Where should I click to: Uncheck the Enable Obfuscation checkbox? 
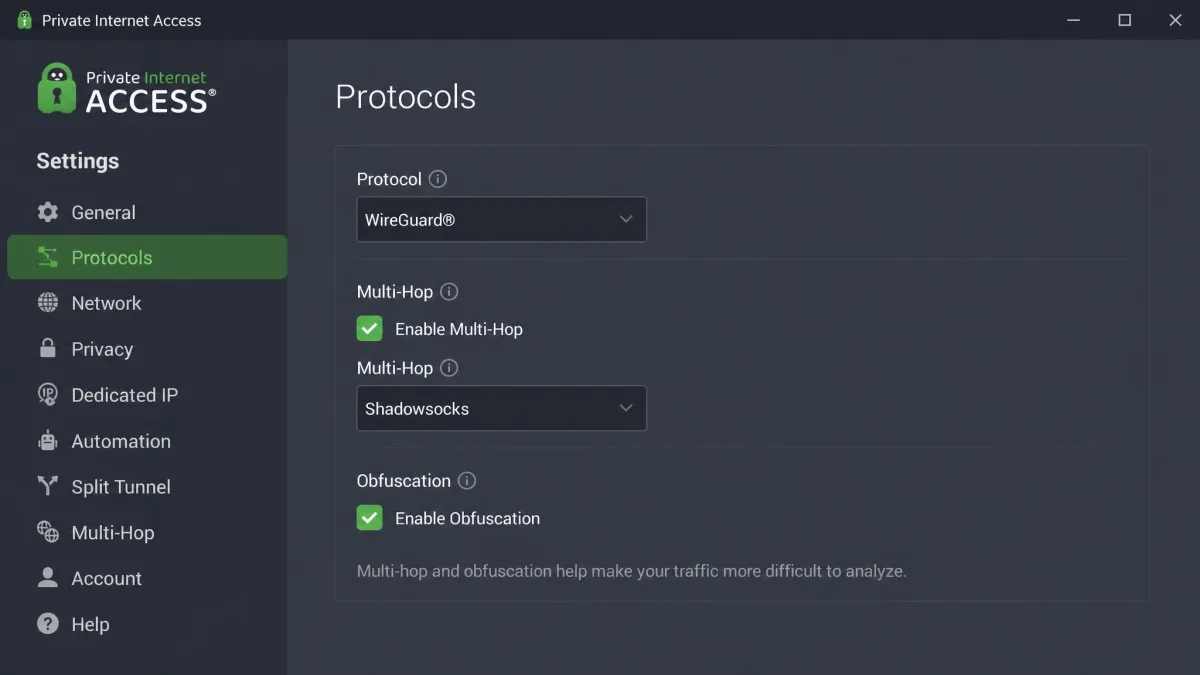pyautogui.click(x=370, y=517)
